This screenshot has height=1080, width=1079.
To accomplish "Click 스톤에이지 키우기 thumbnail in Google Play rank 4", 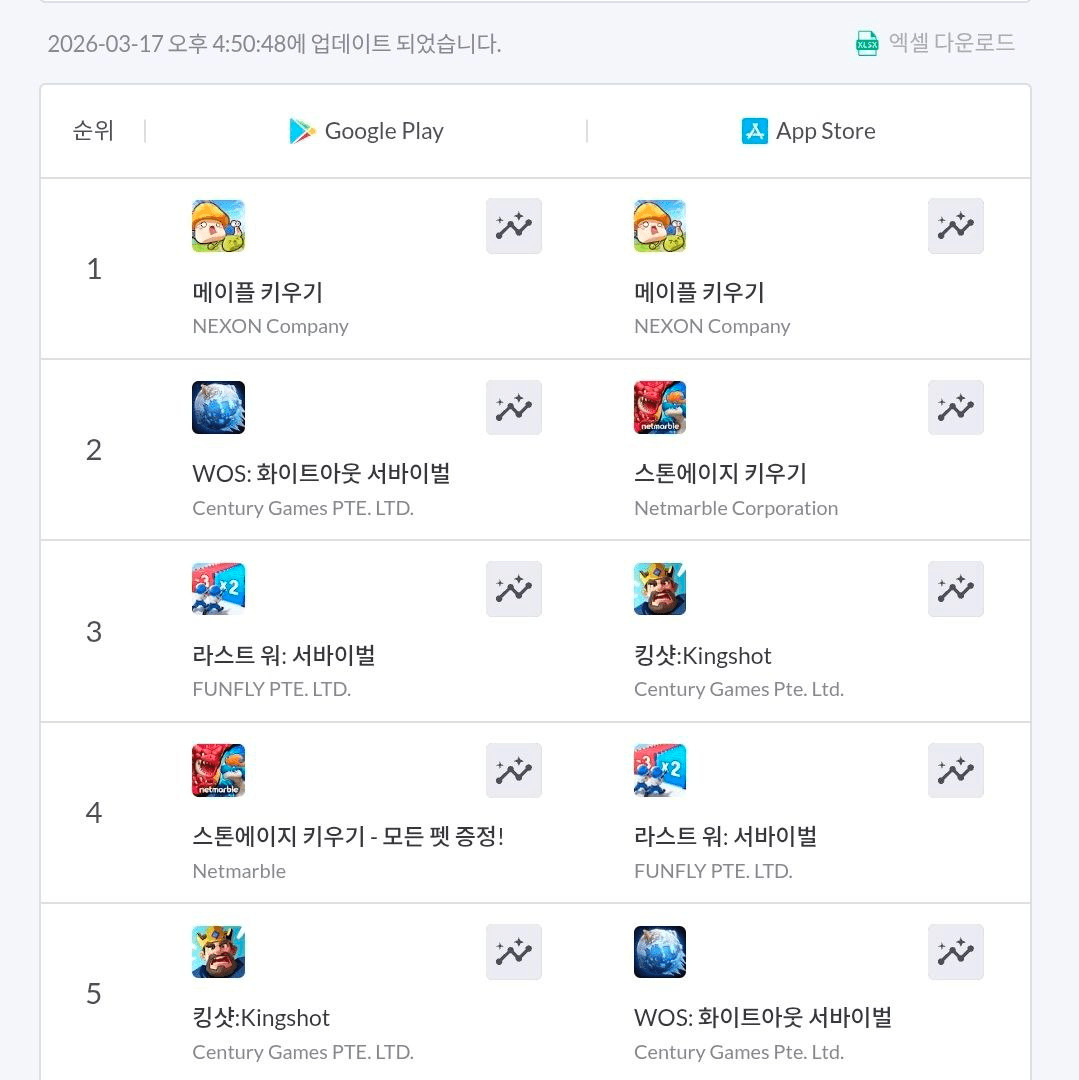I will 218,771.
